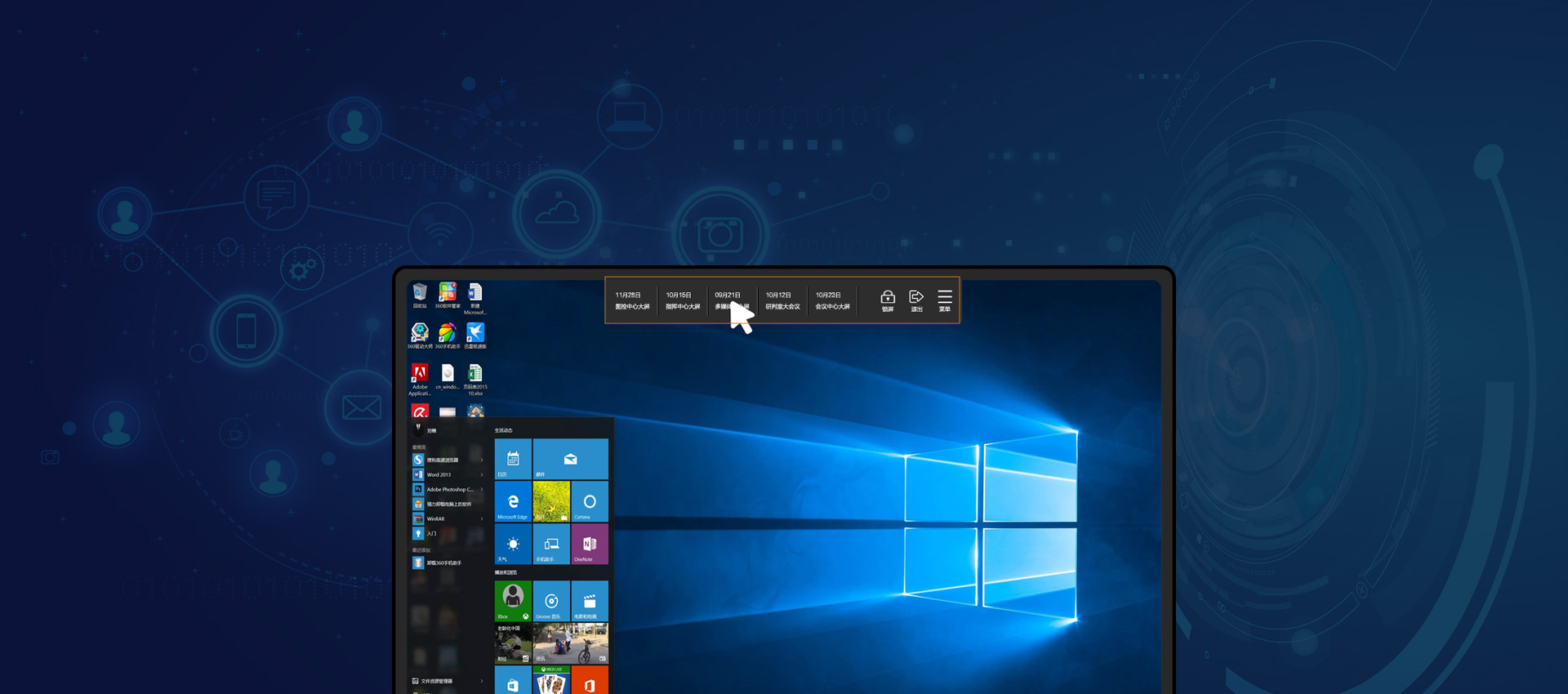Viewport: 1568px width, 694px height.
Task: Click the user account avatar in Start menu
Action: tap(418, 429)
